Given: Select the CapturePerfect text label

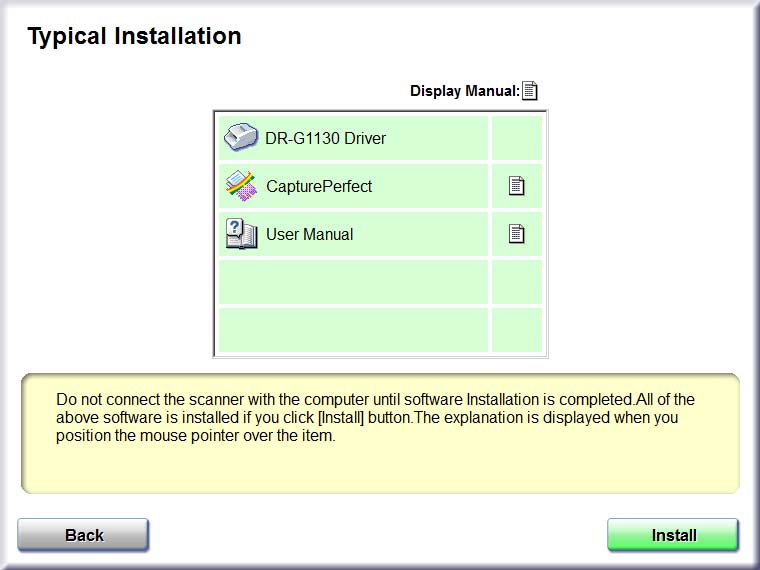Looking at the screenshot, I should pos(319,186).
